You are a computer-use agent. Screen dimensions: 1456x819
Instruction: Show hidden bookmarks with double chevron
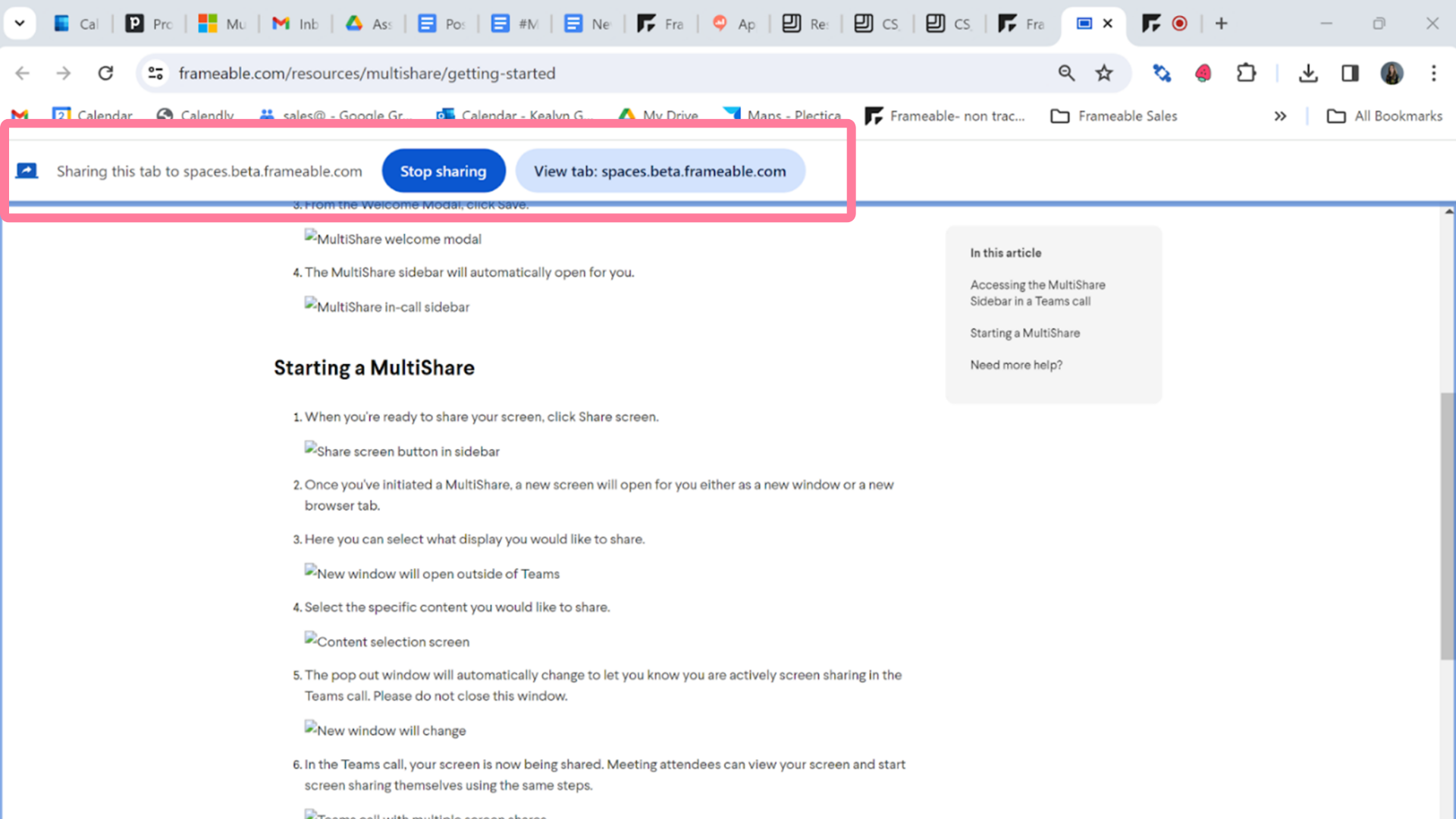[1280, 116]
